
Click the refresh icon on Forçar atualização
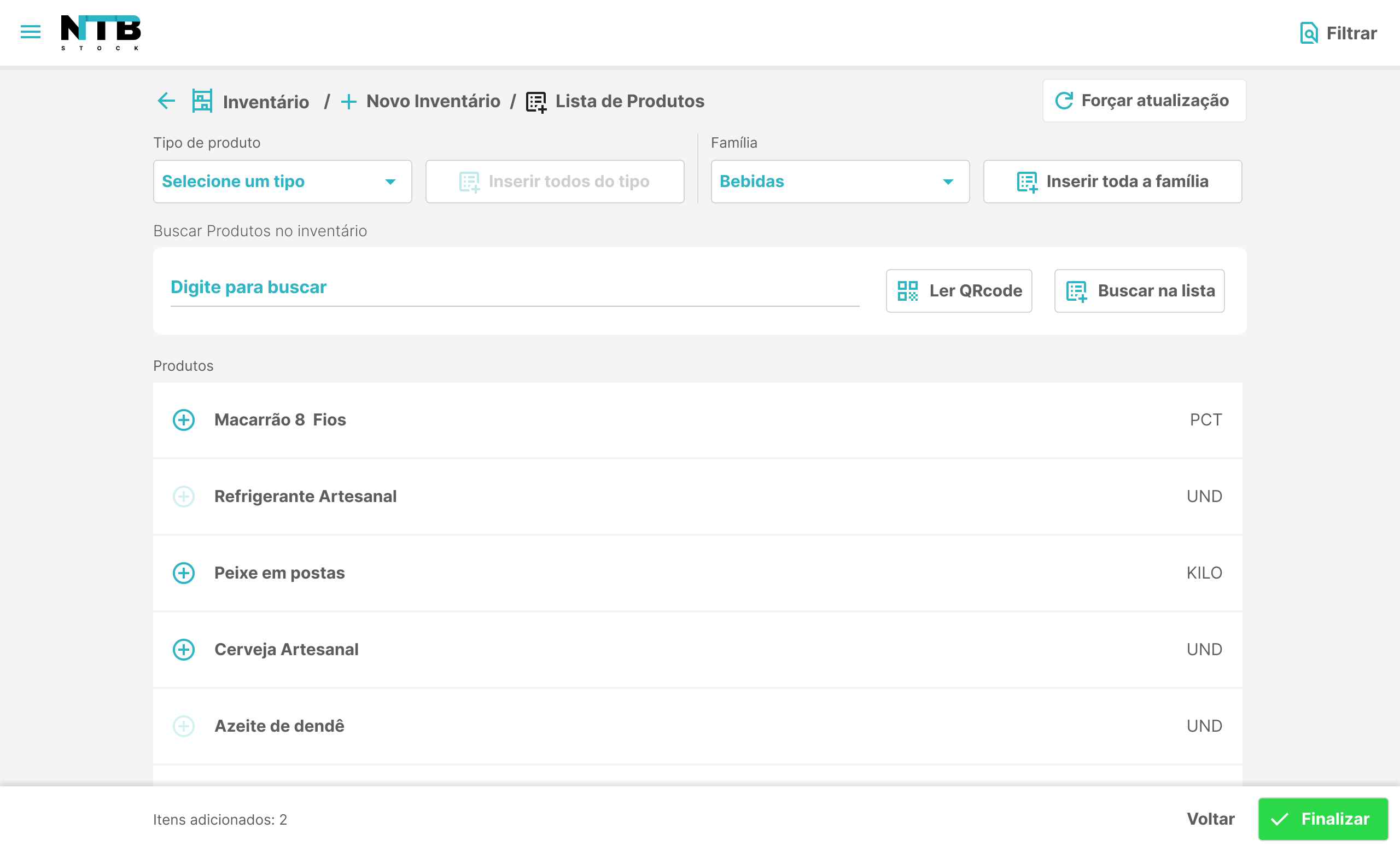coord(1064,101)
